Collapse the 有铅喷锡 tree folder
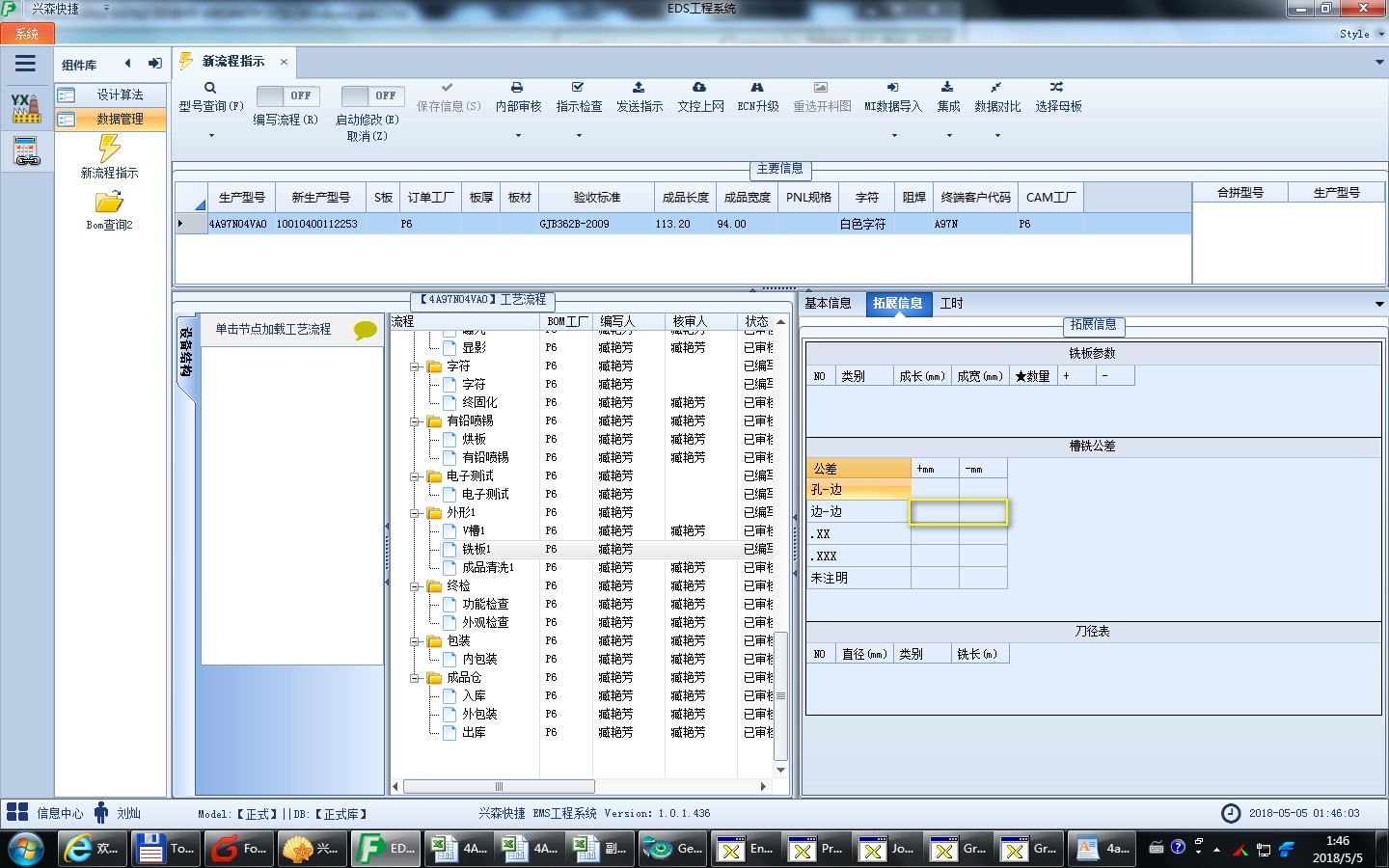1389x868 pixels. pos(414,421)
